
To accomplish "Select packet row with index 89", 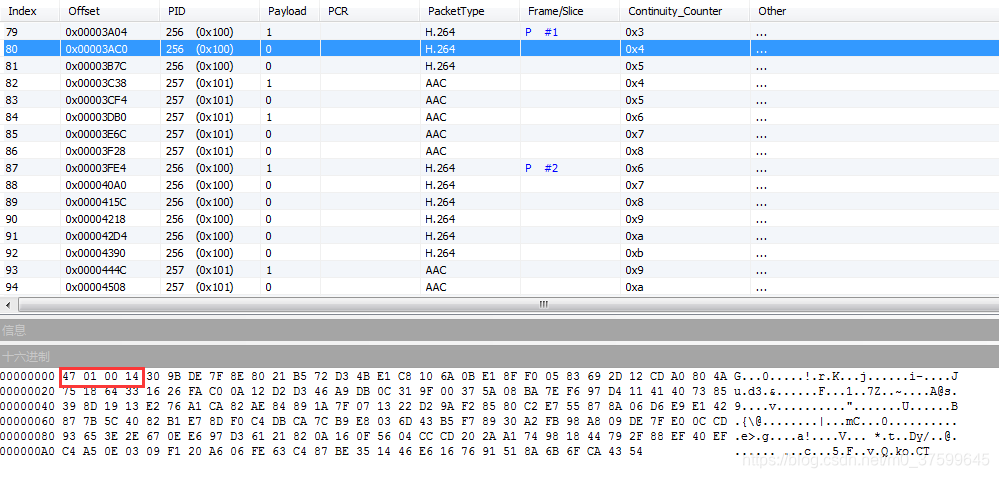I will point(500,202).
